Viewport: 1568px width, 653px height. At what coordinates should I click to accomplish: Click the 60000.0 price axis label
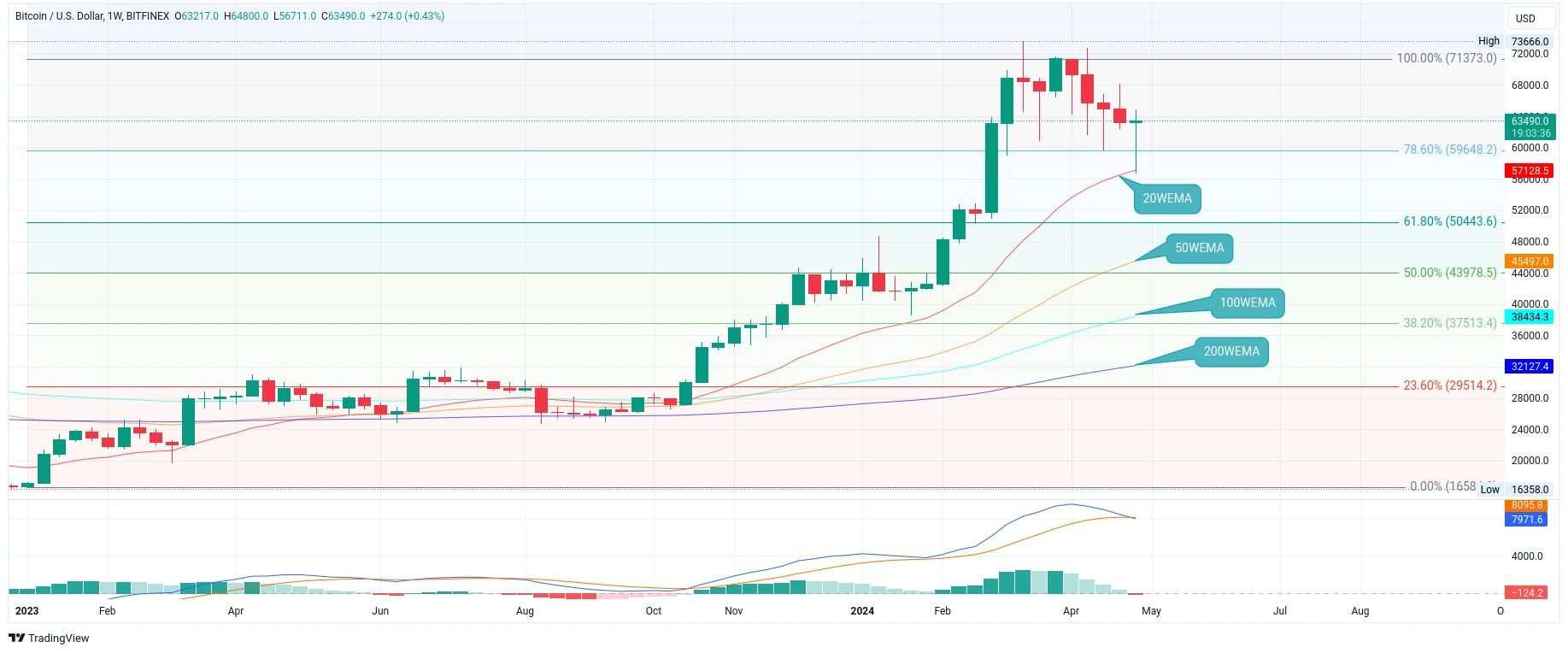click(x=1530, y=148)
